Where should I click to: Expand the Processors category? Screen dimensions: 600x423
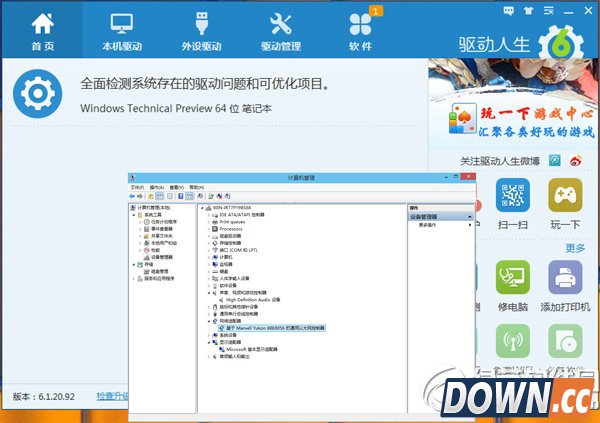[x=209, y=229]
